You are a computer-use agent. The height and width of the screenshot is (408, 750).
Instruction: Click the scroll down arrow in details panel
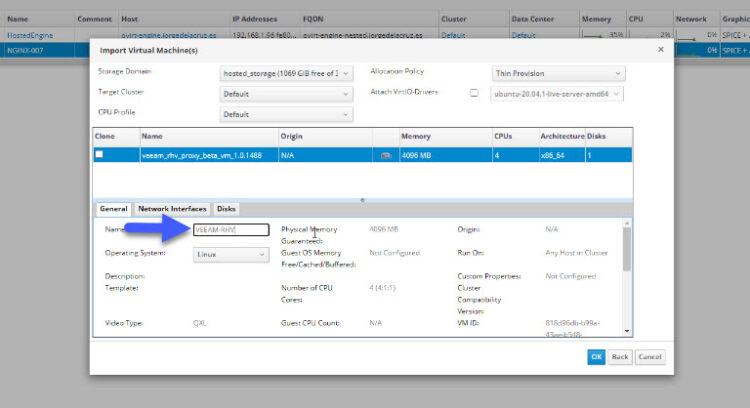click(x=627, y=331)
